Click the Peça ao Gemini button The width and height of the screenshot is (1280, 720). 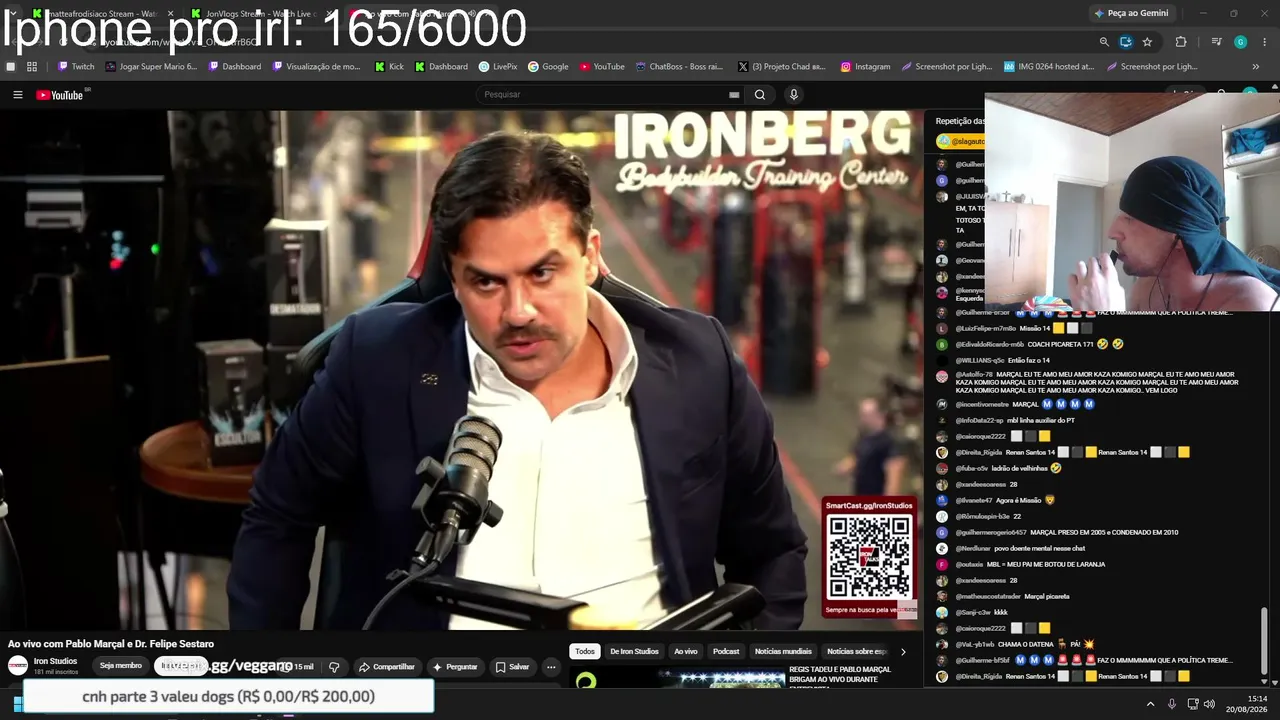coord(1131,13)
